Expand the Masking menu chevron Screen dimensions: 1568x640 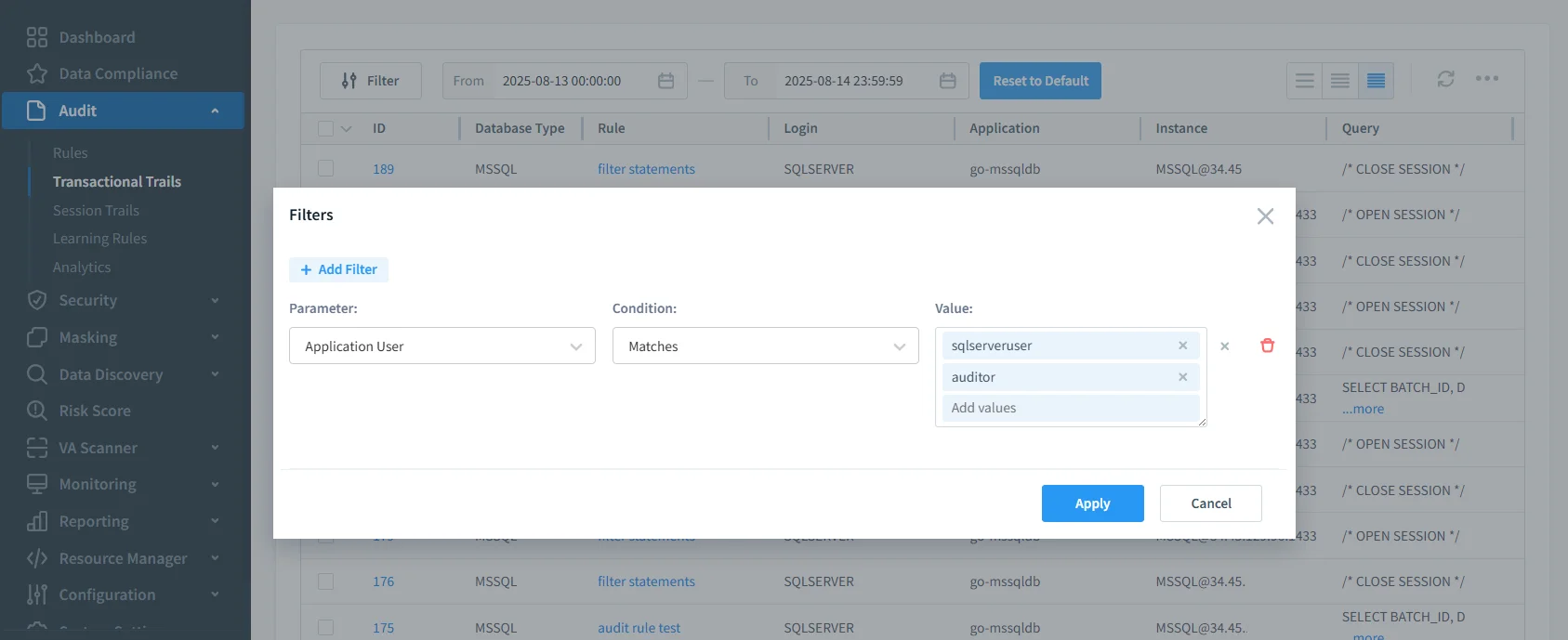[215, 337]
